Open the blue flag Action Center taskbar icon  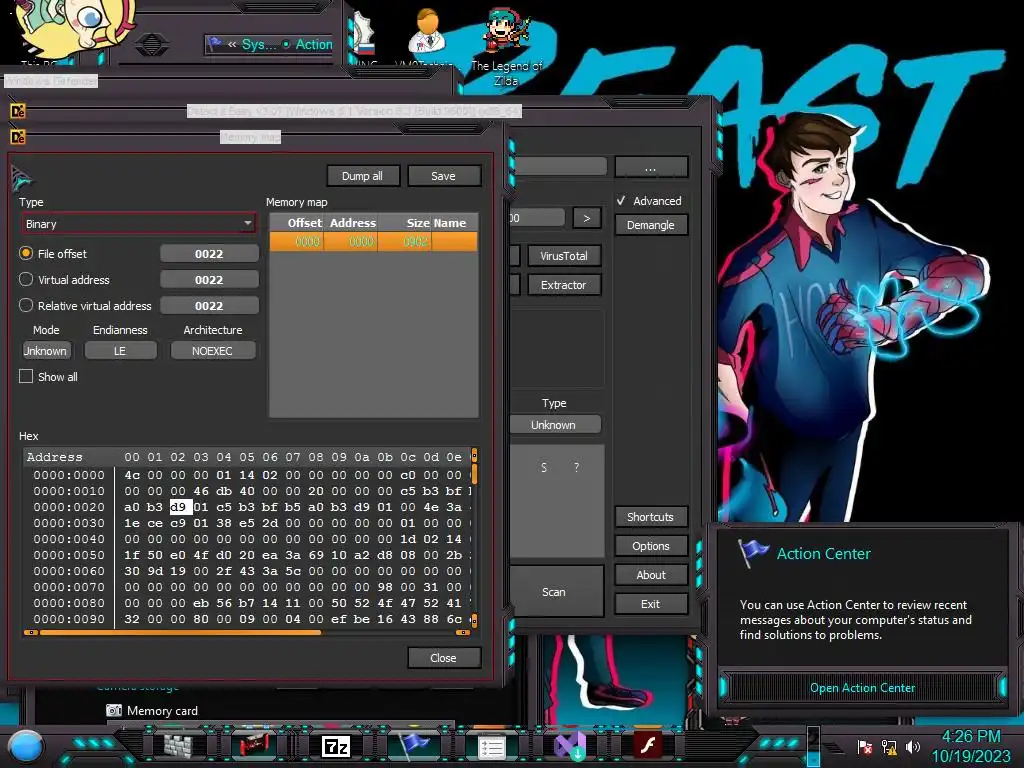click(414, 744)
